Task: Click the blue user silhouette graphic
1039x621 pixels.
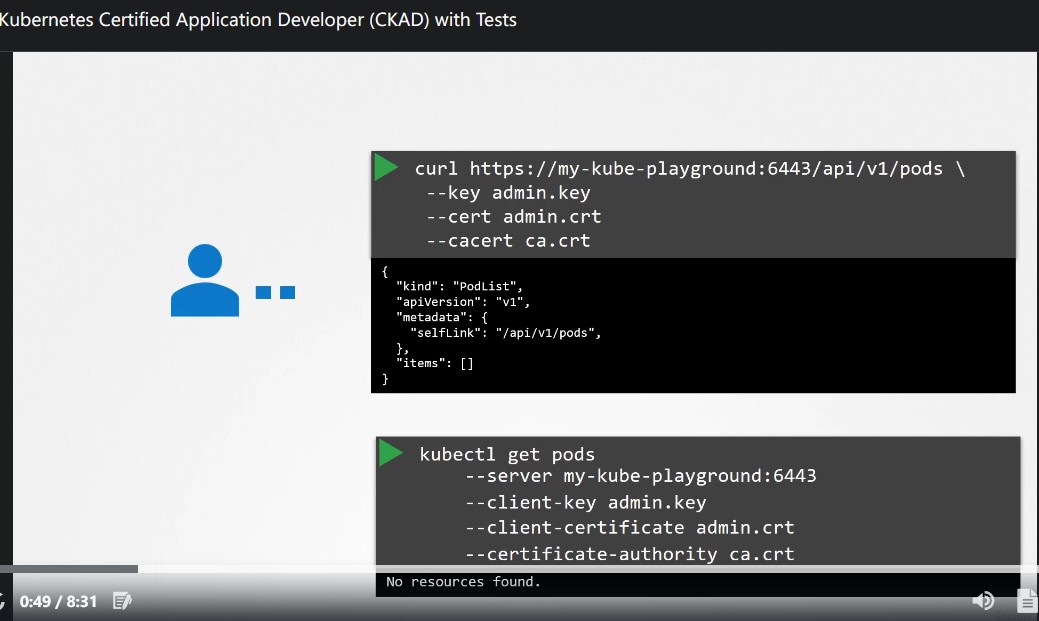Action: pyautogui.click(x=205, y=280)
